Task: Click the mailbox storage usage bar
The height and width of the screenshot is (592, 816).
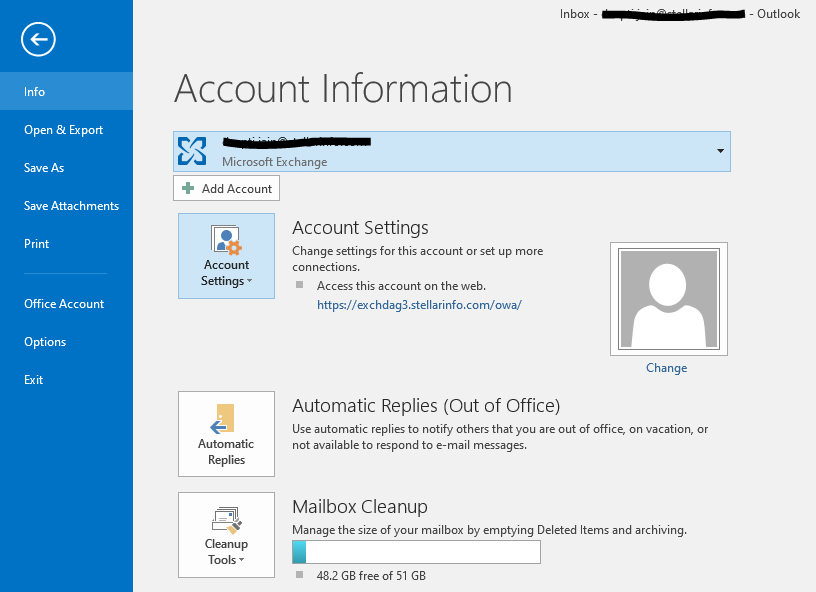Action: click(x=416, y=551)
